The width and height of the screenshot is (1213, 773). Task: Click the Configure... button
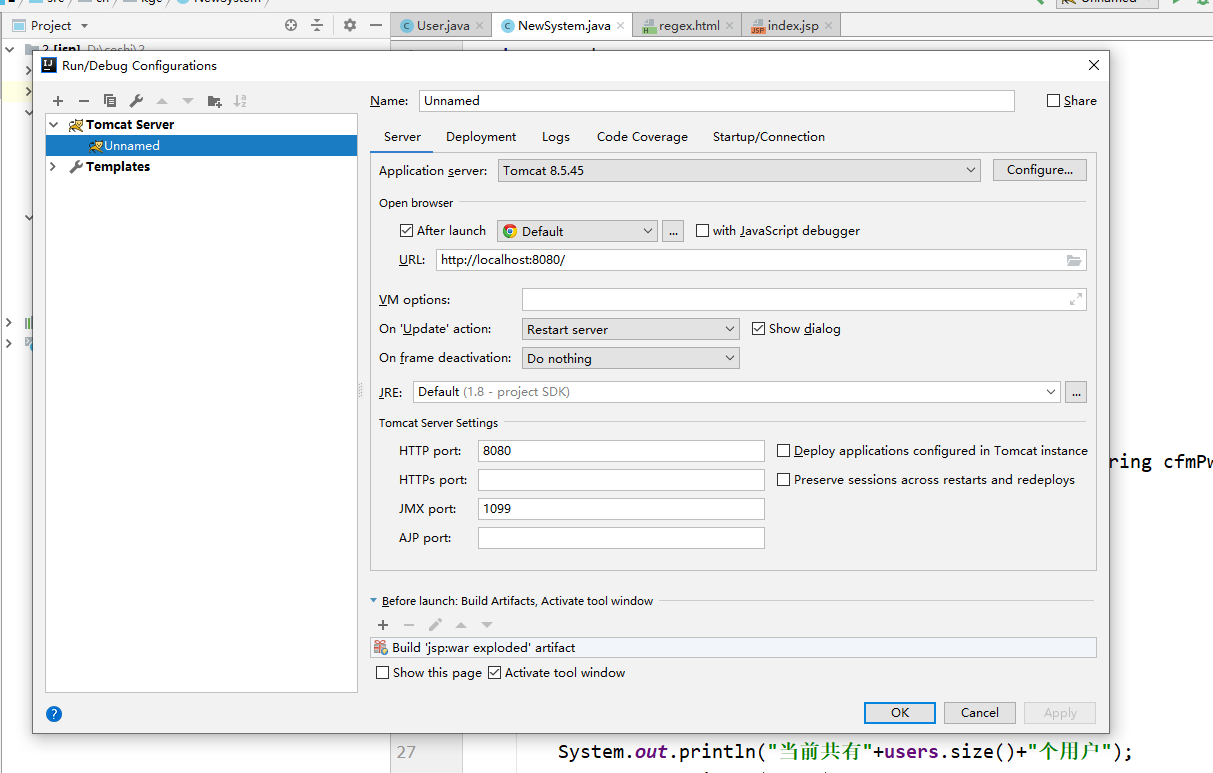[1040, 170]
